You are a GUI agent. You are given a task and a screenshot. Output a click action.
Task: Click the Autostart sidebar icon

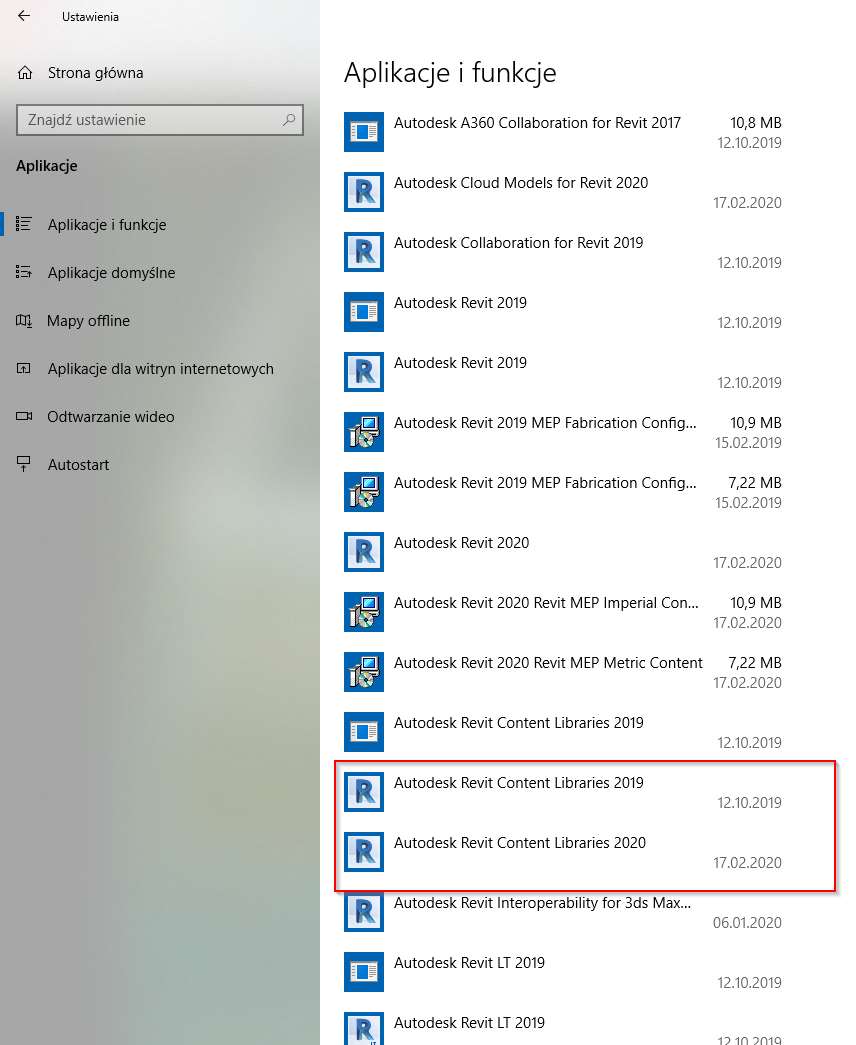(22, 464)
